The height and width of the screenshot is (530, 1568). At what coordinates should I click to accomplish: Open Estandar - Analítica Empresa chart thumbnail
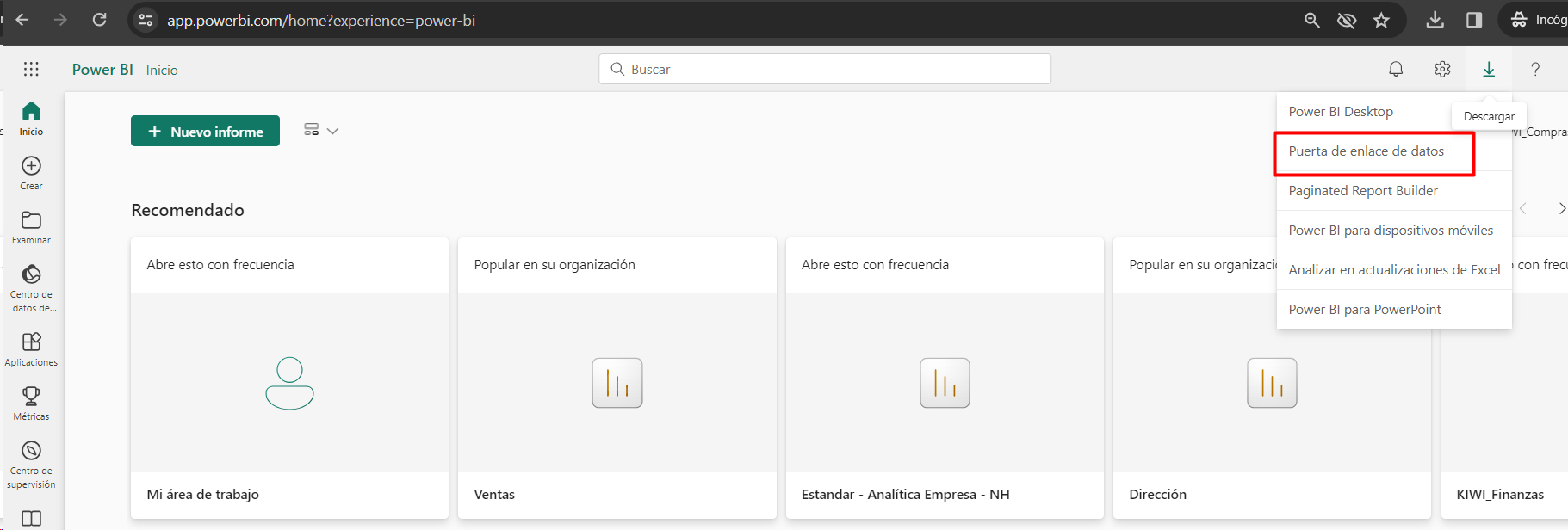tap(945, 383)
